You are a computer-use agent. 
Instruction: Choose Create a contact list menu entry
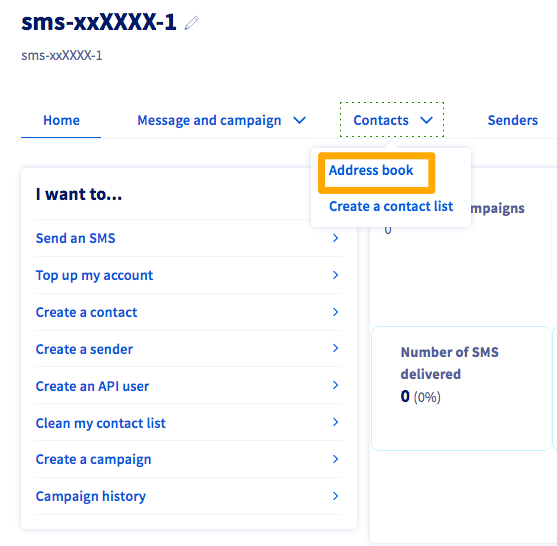point(391,206)
